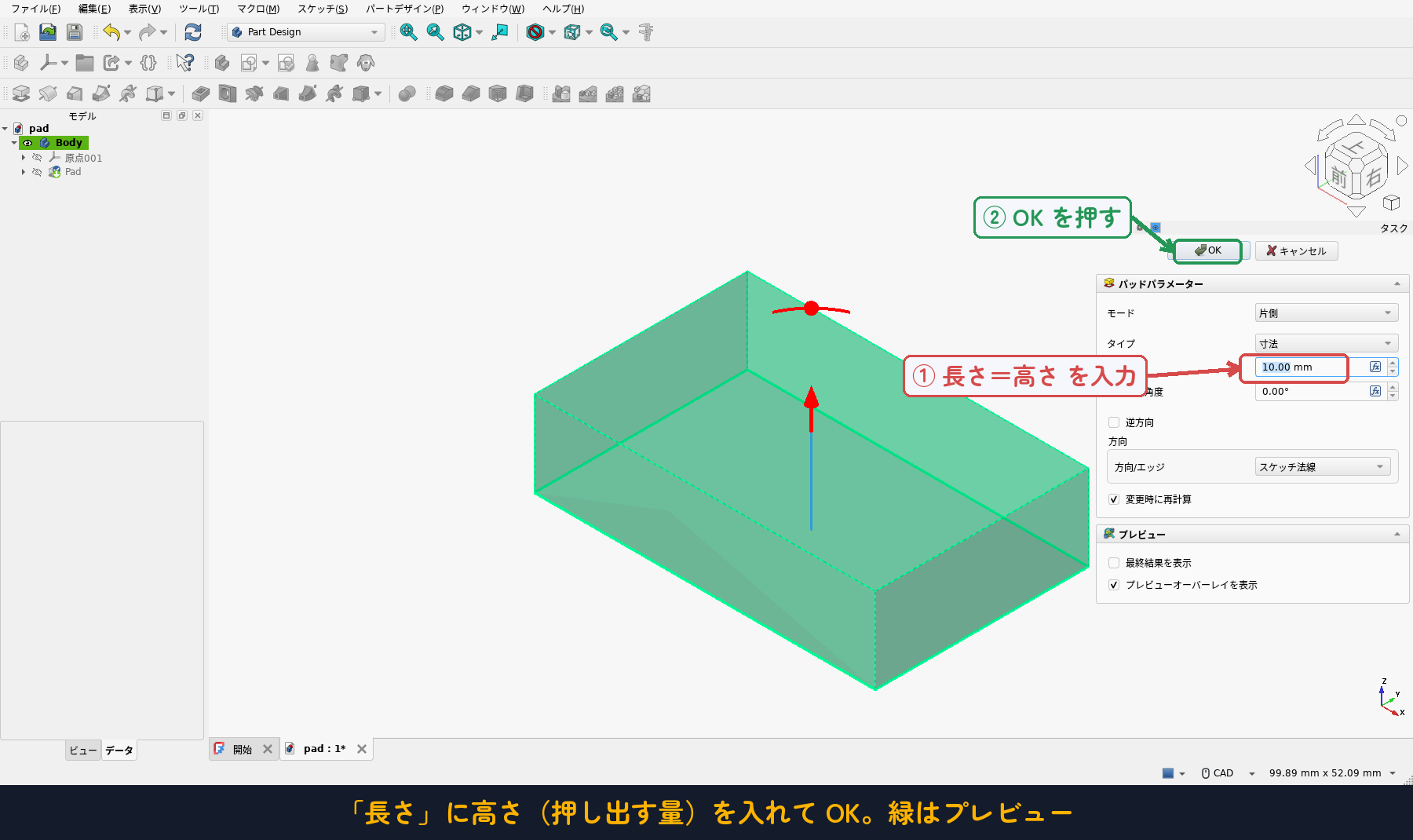Switch to the データ tab

pyautogui.click(x=119, y=751)
